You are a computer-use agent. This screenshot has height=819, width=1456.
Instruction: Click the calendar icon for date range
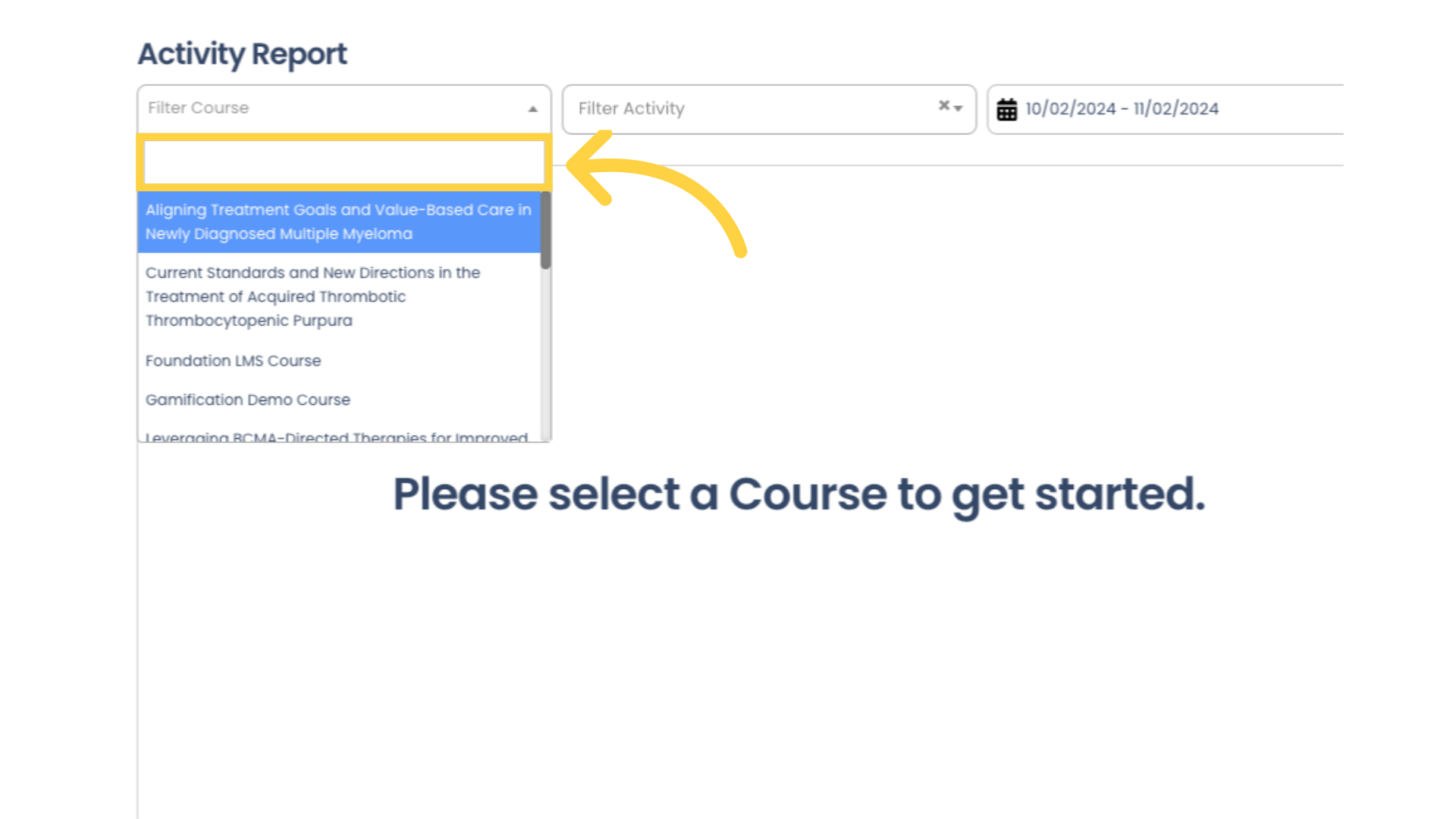(1008, 109)
